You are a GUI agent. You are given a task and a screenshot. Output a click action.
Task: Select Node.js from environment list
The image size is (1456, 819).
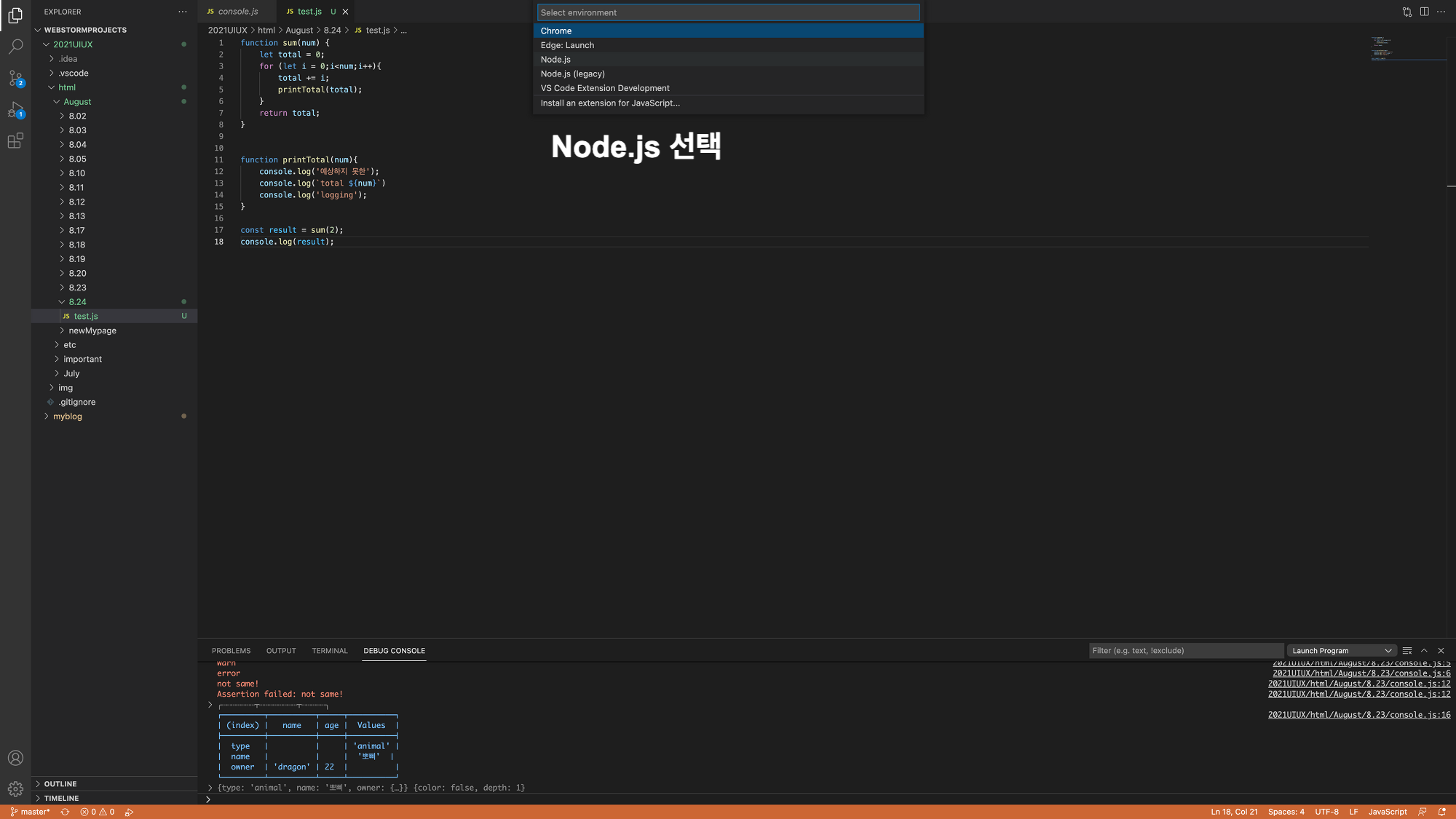point(555,60)
